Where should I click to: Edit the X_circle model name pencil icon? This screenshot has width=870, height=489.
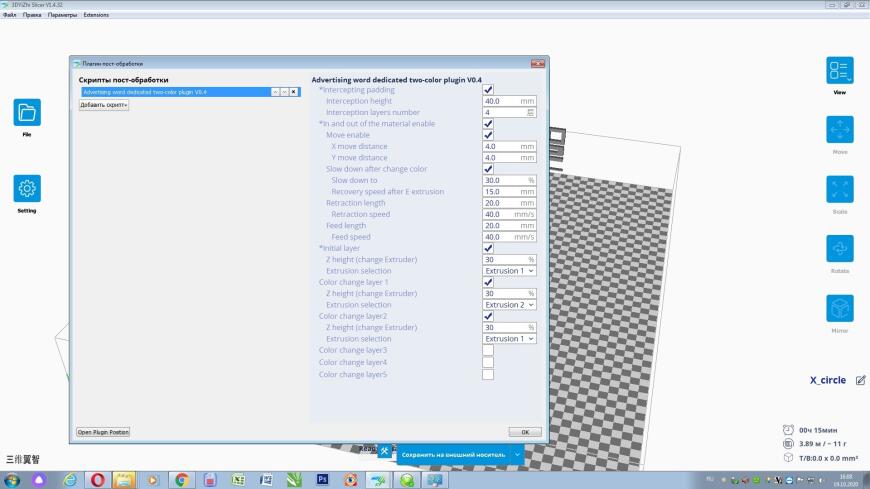click(x=861, y=380)
